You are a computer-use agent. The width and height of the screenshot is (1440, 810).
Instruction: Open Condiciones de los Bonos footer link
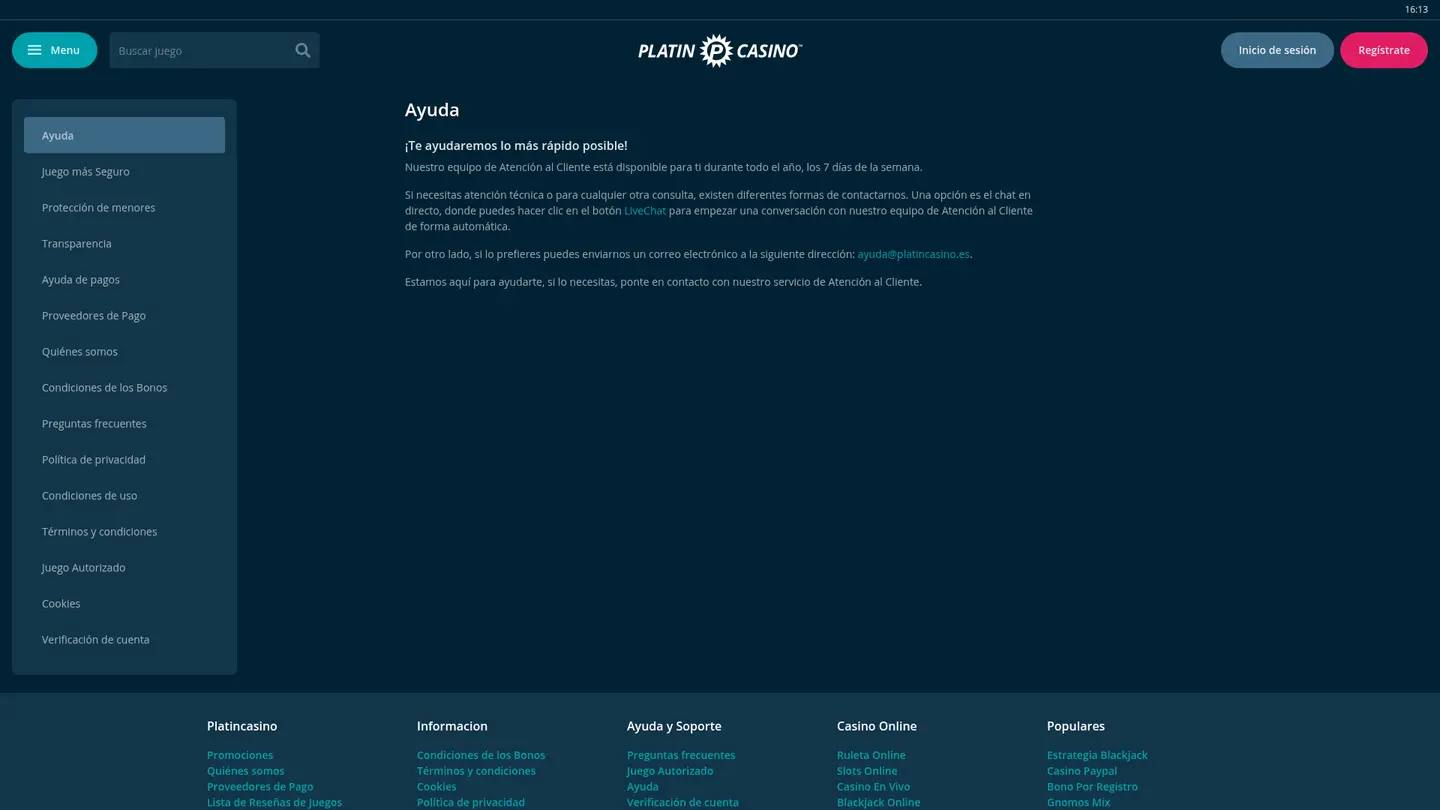pyautogui.click(x=481, y=755)
